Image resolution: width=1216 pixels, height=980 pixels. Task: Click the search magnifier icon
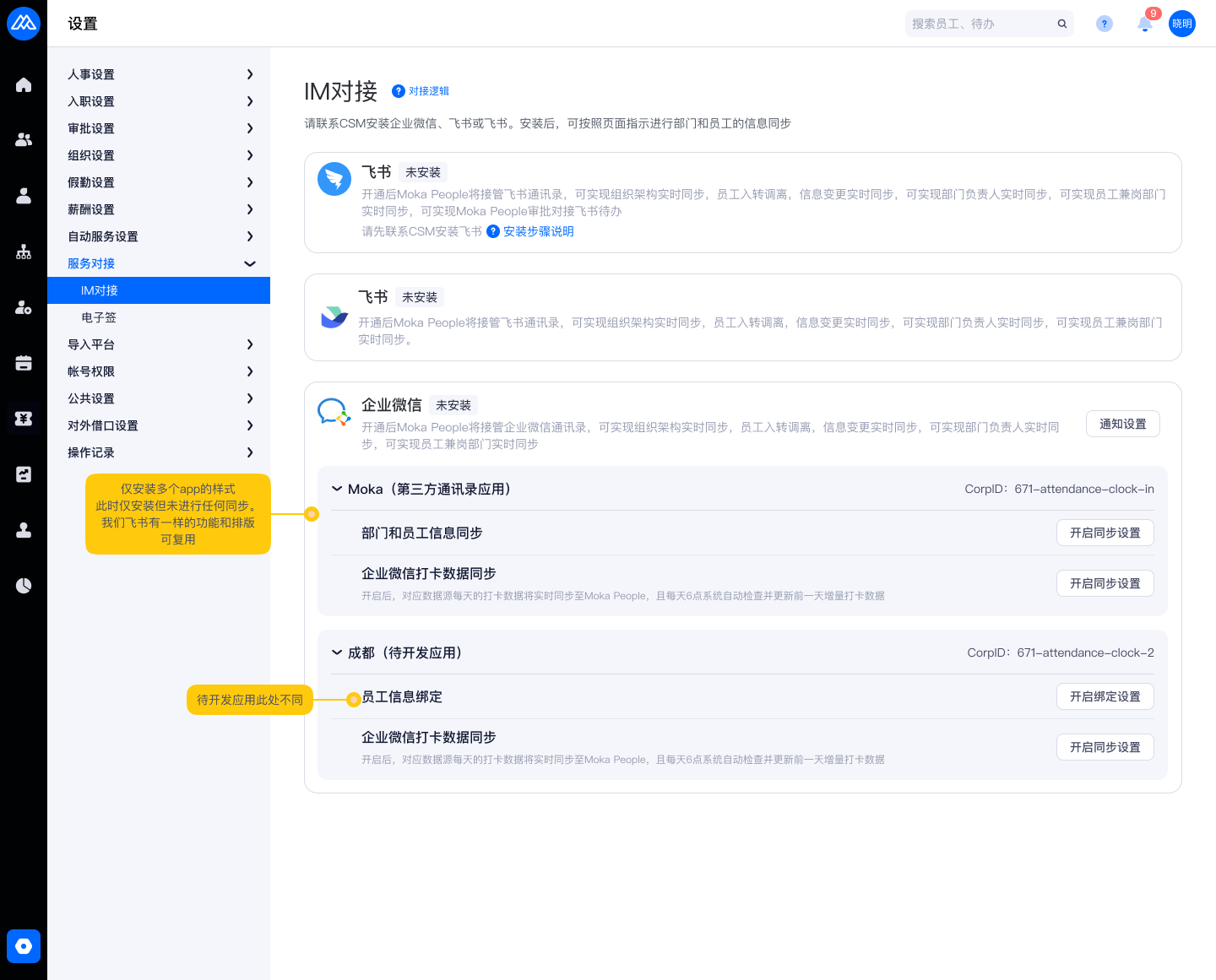[1062, 24]
